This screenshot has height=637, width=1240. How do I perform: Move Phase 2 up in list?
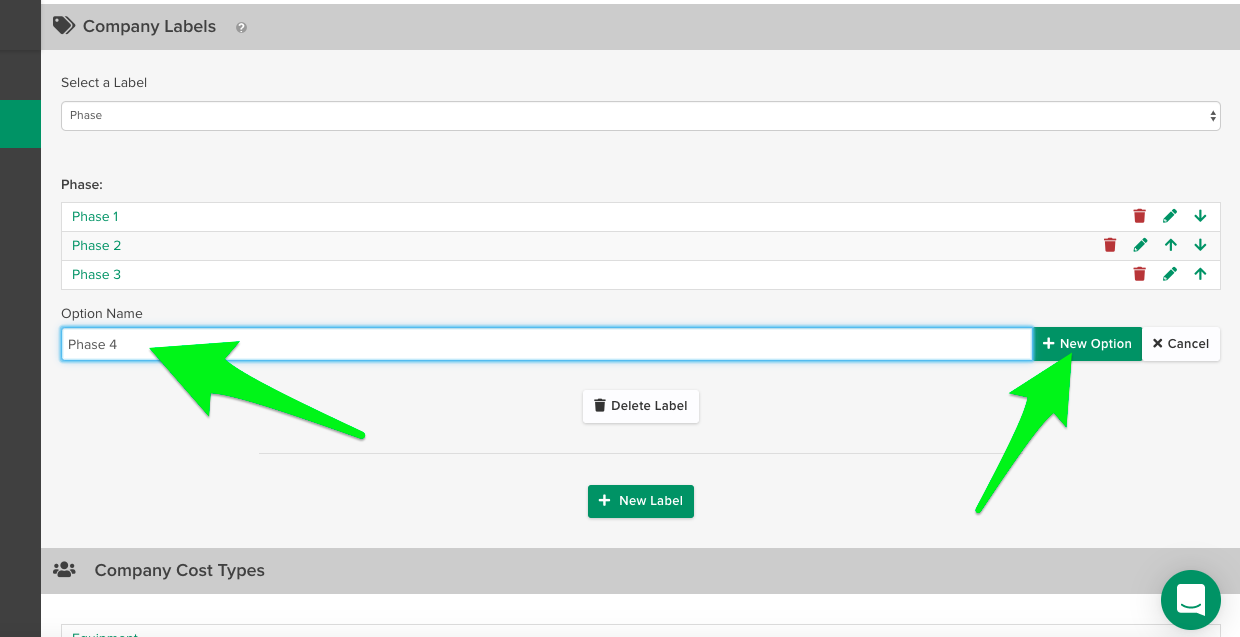click(x=1170, y=245)
